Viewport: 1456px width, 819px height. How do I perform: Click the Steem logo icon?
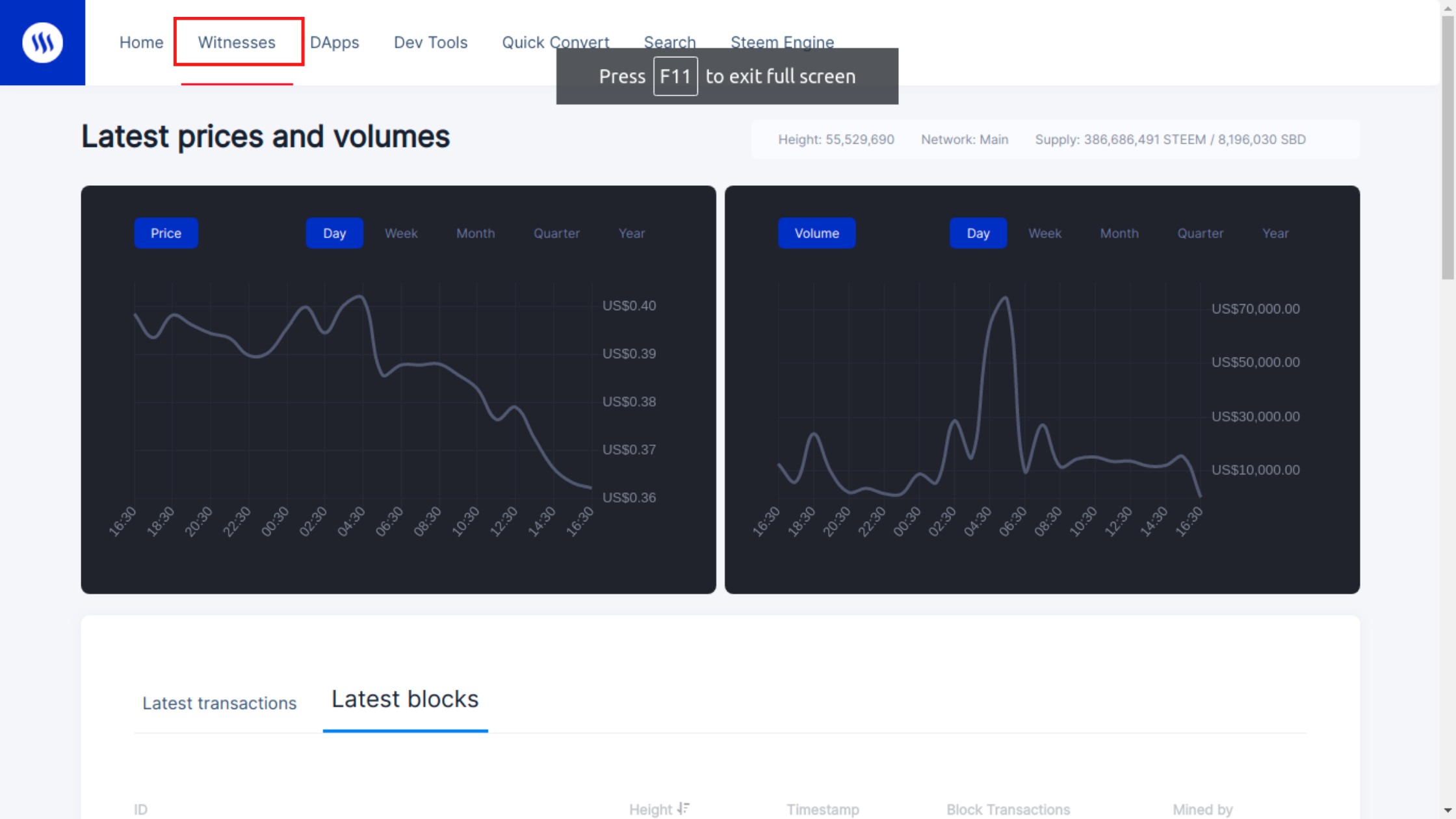42,42
